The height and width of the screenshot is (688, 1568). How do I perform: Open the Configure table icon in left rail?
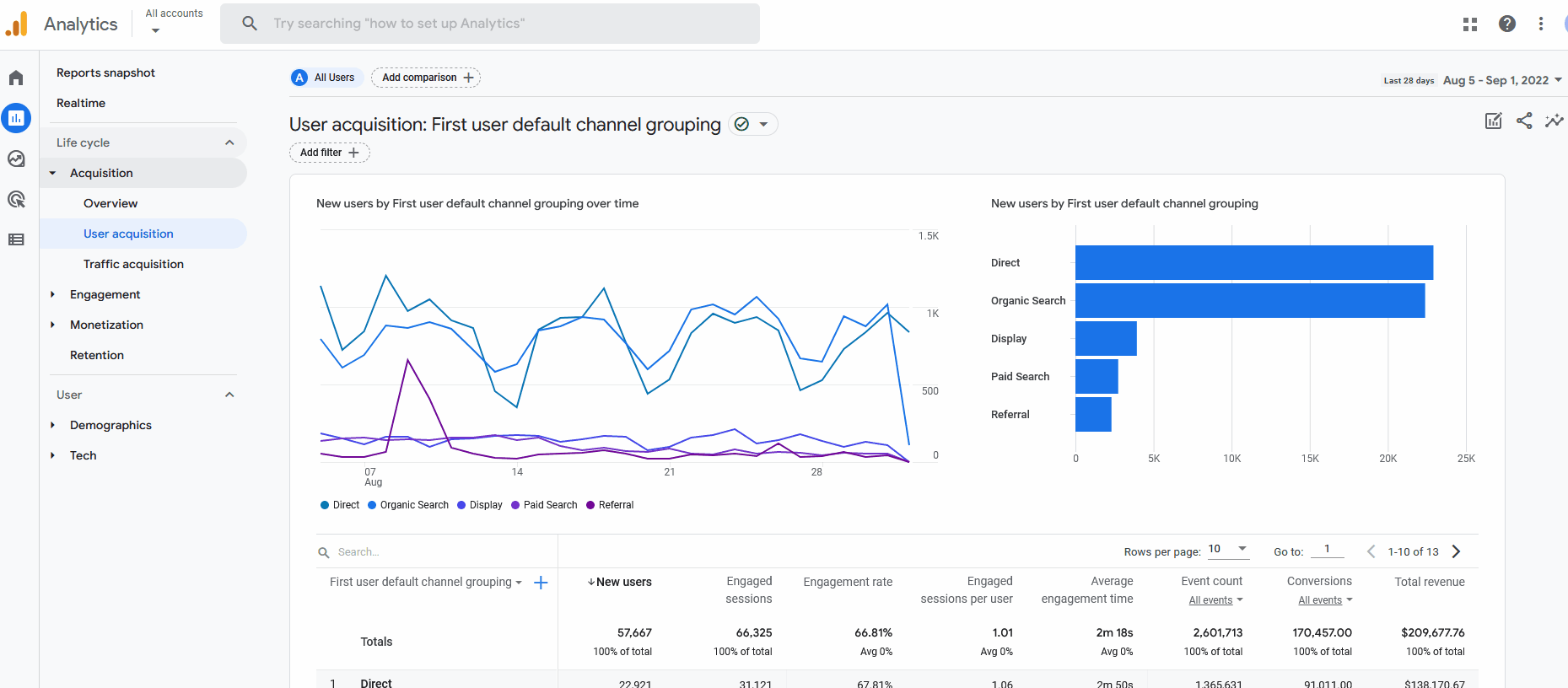16,239
